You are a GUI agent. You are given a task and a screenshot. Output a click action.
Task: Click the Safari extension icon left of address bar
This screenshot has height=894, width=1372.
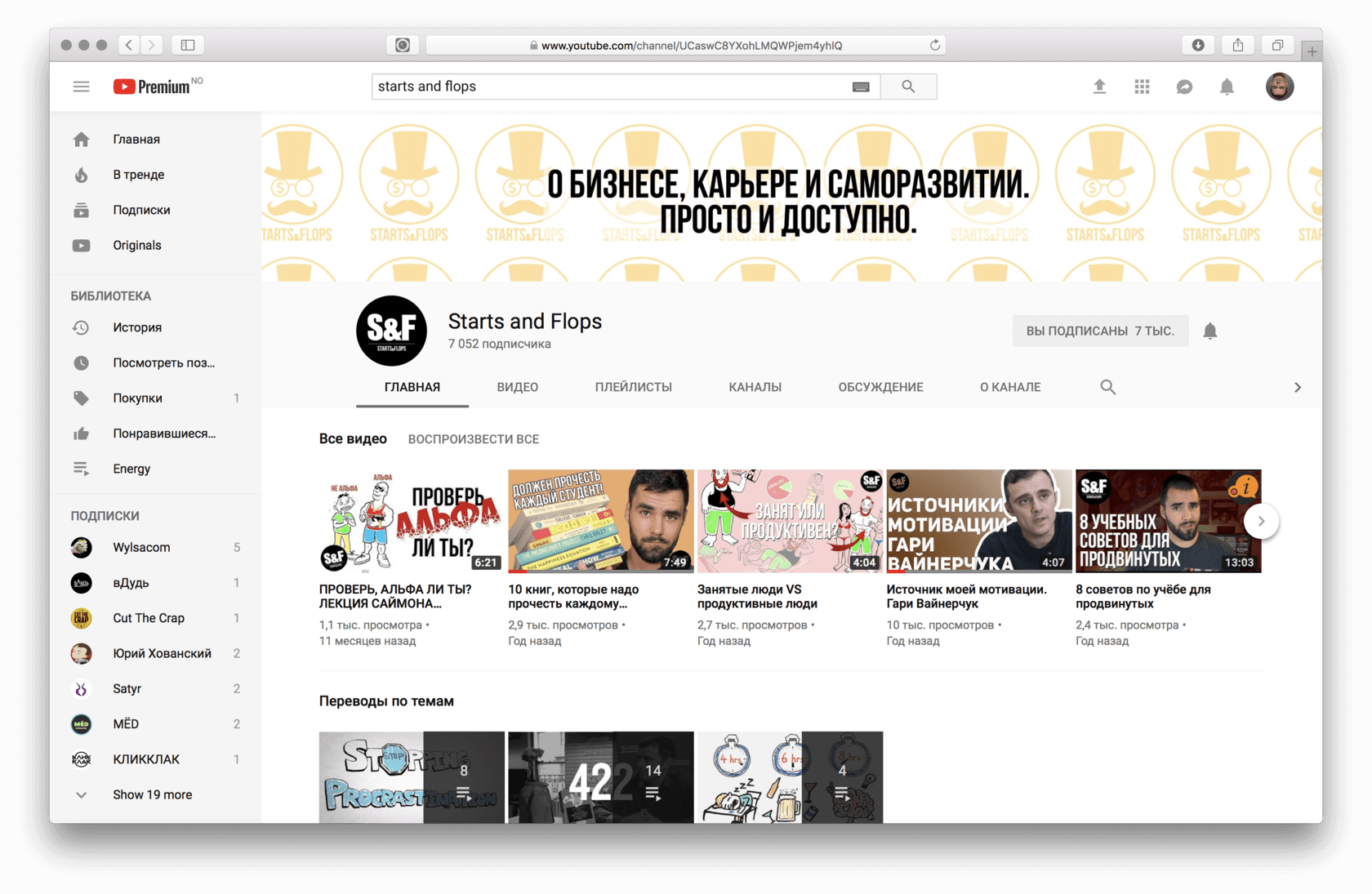pos(403,45)
